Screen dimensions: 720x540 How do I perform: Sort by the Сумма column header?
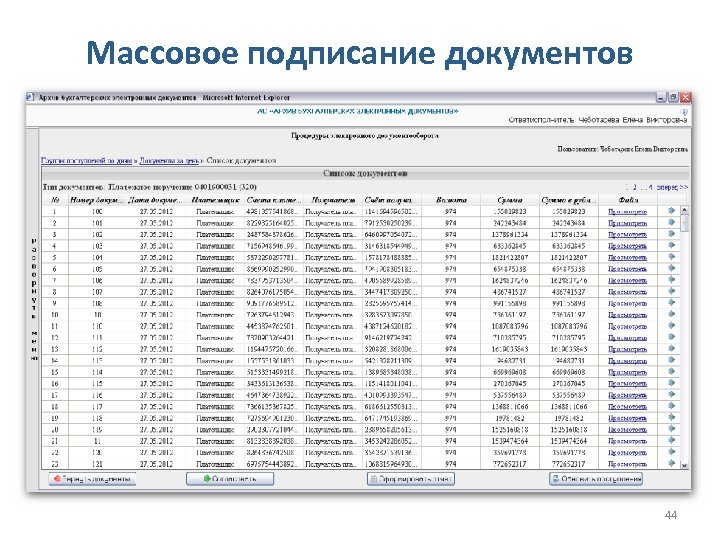pos(510,200)
